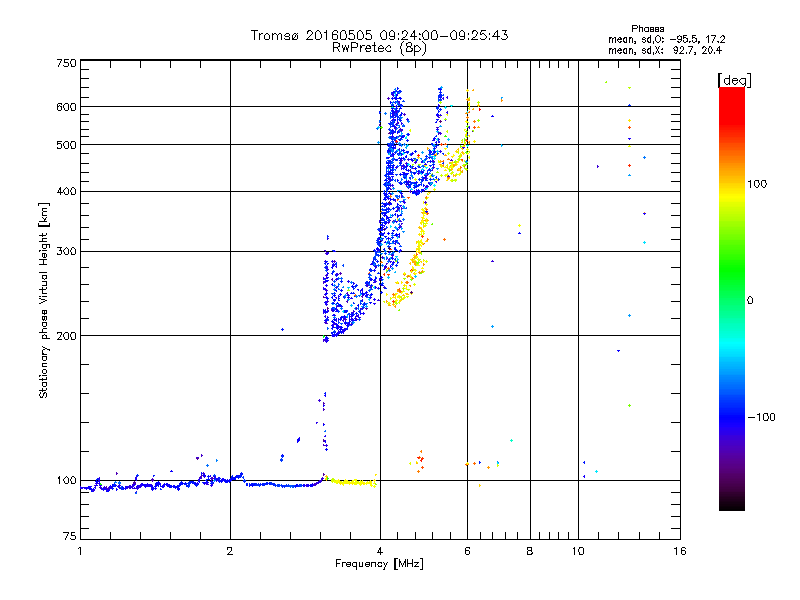This screenshot has width=800, height=600.
Task: Click the y-axis tick label '300'
Action: click(x=66, y=251)
